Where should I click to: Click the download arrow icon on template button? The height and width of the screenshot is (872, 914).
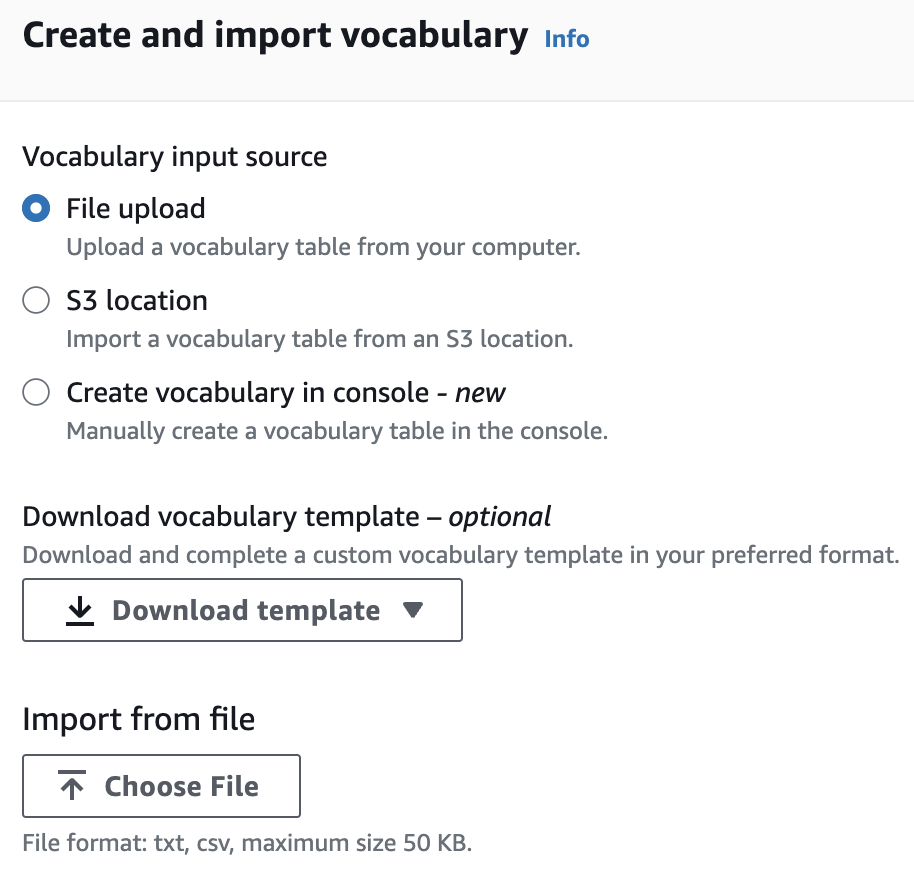80,611
